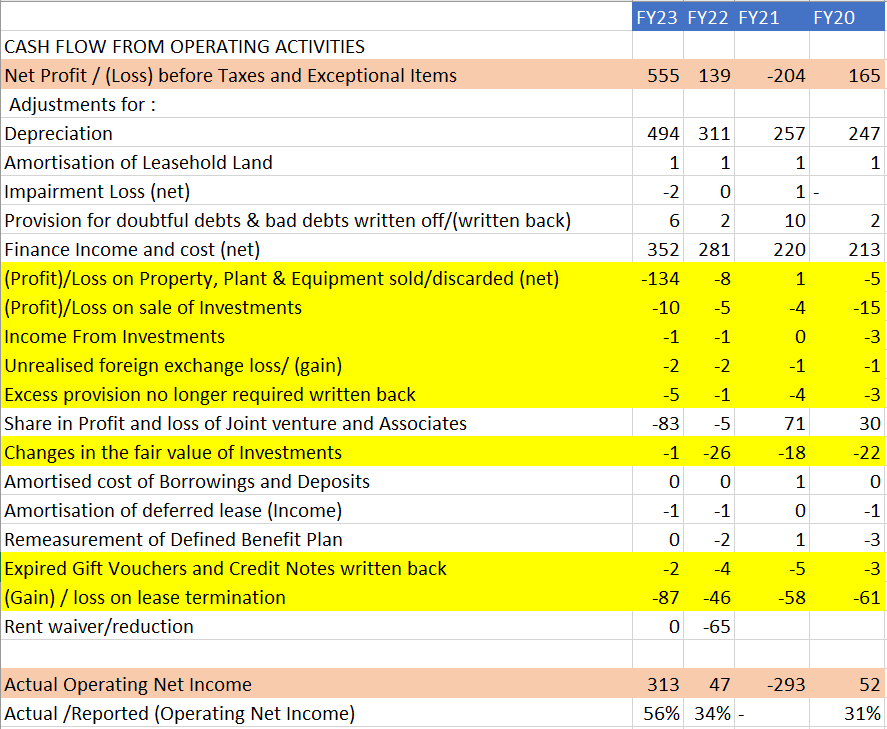
Task: Select the 'Impairment Loss (net)' label cell
Action: [97, 191]
